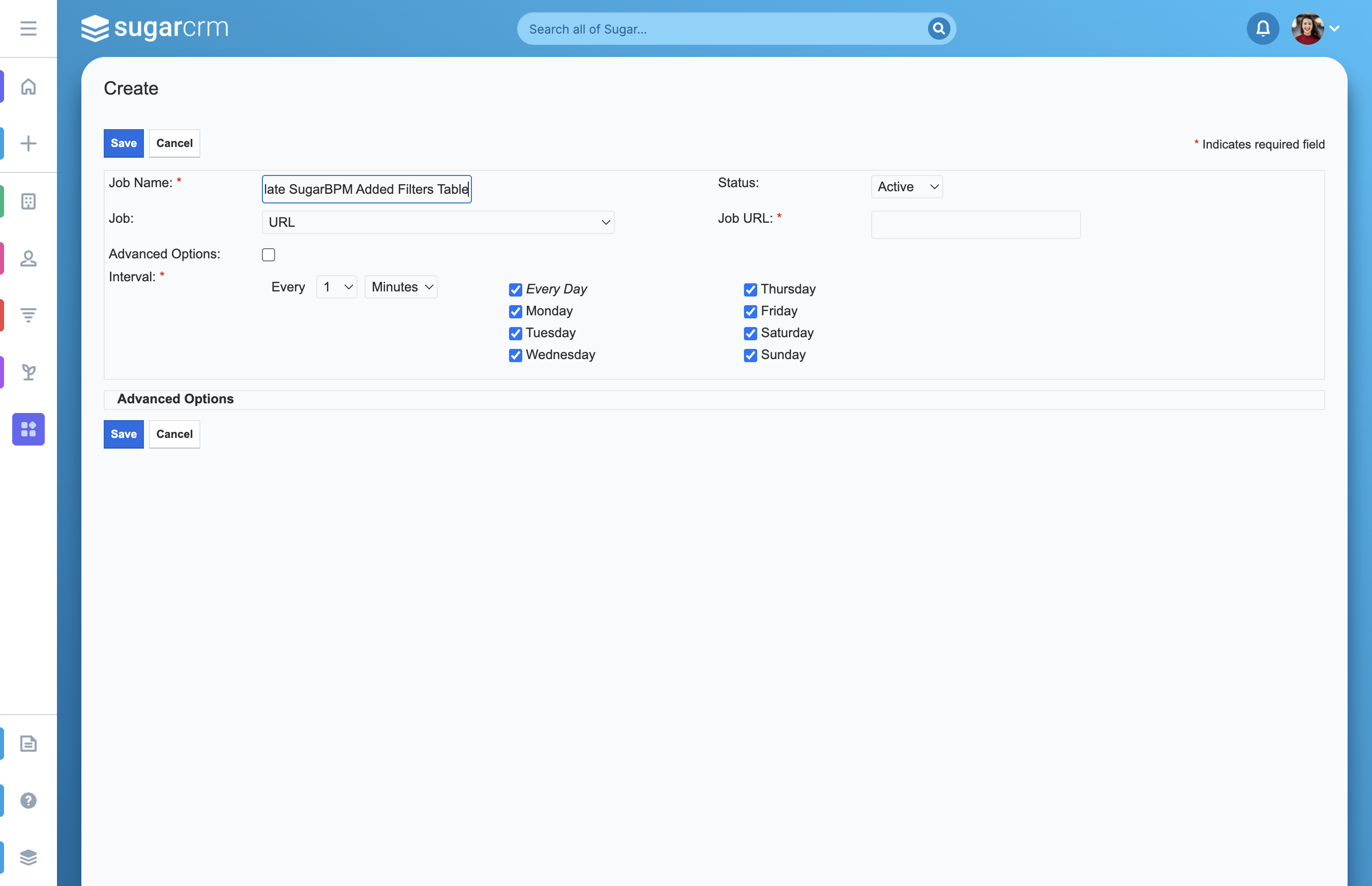The width and height of the screenshot is (1372, 886).
Task: Uncheck the Tuesday checkbox
Action: pyautogui.click(x=516, y=333)
